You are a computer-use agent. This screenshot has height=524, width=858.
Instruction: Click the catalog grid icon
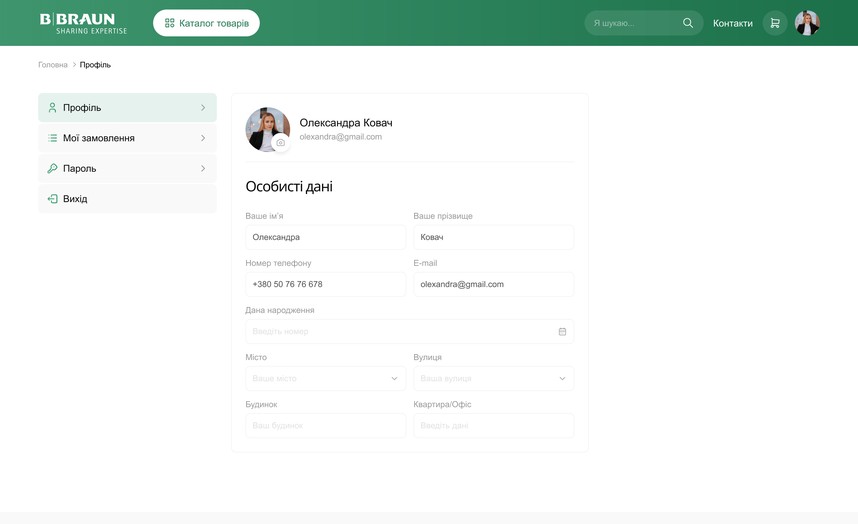170,23
